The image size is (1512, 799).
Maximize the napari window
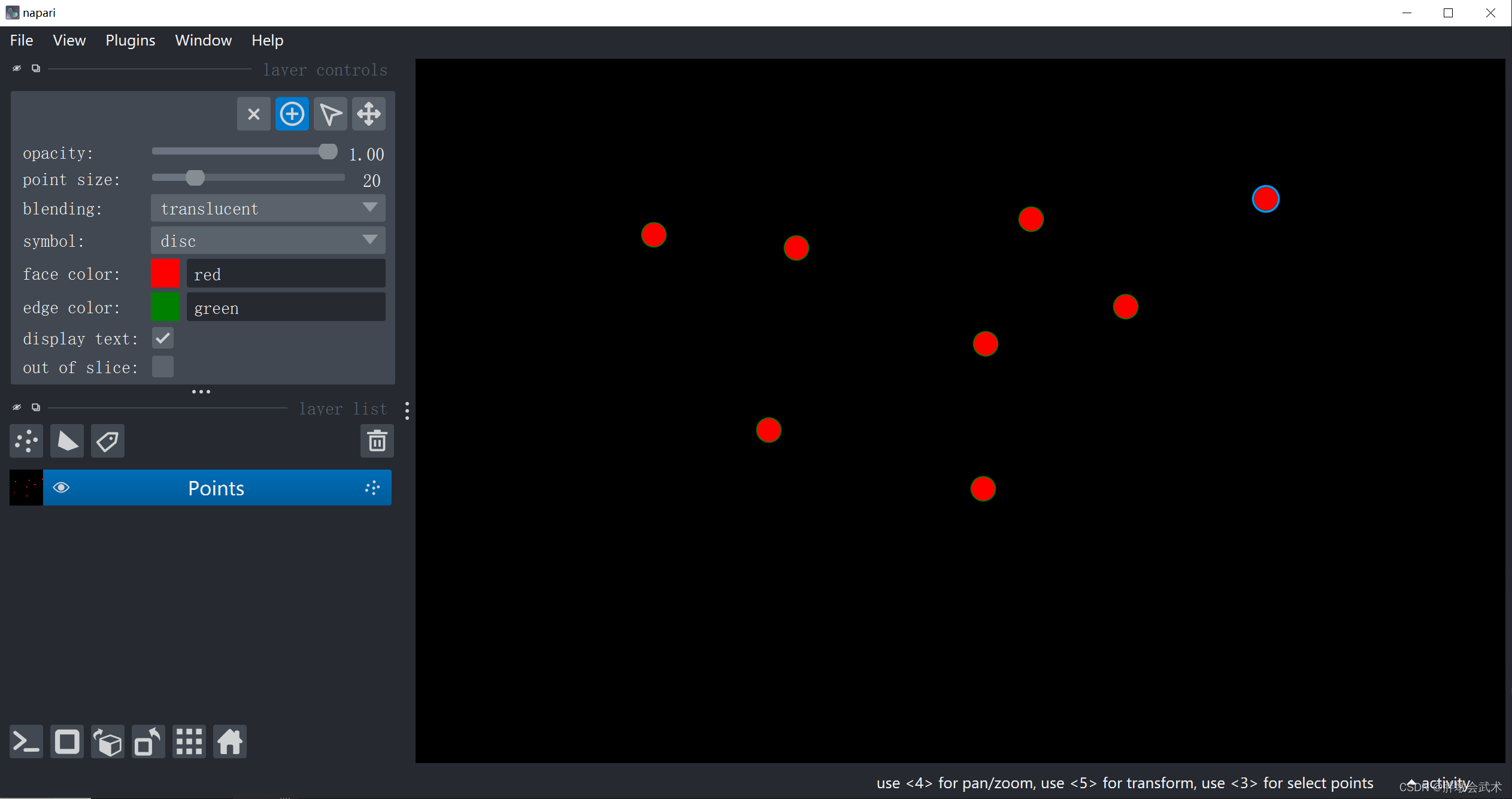pyautogui.click(x=1449, y=13)
